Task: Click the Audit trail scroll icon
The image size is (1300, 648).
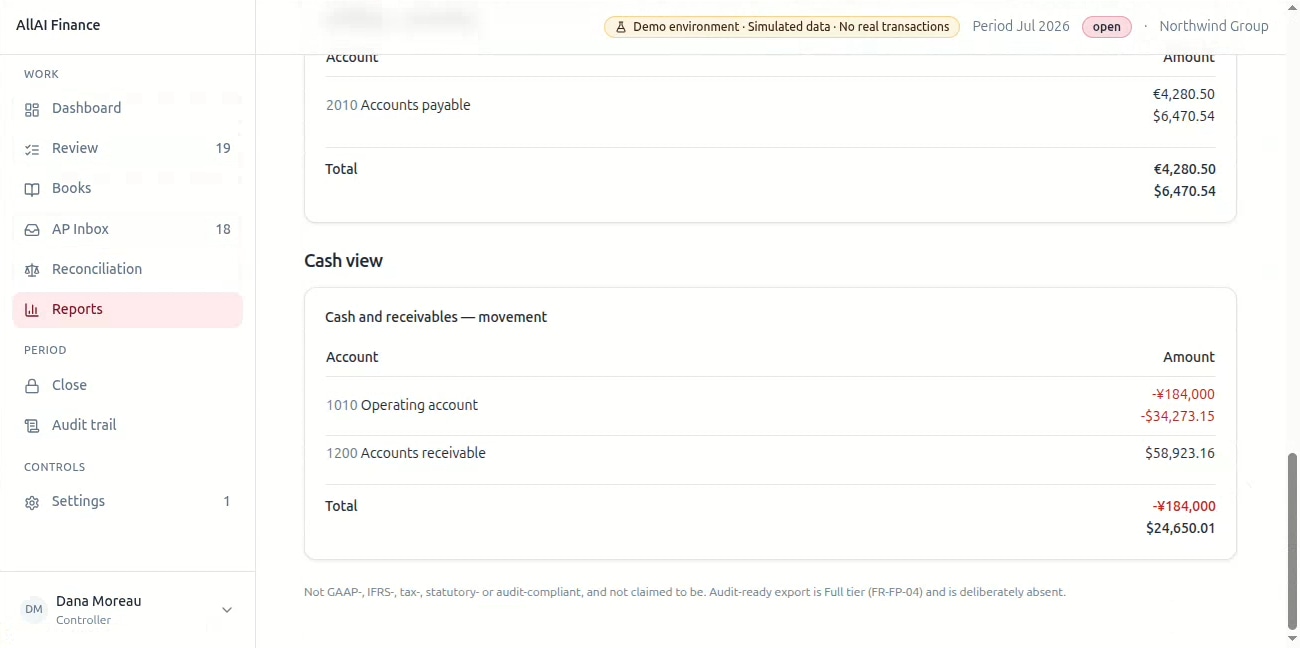Action: pyautogui.click(x=32, y=426)
